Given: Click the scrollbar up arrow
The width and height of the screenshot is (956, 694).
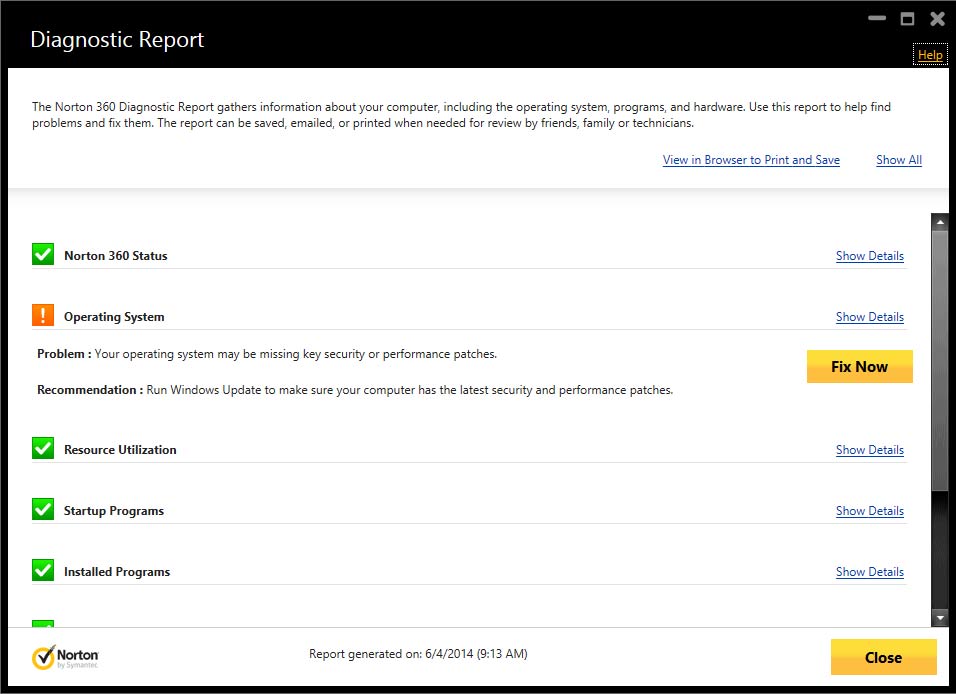Looking at the screenshot, I should (x=940, y=223).
